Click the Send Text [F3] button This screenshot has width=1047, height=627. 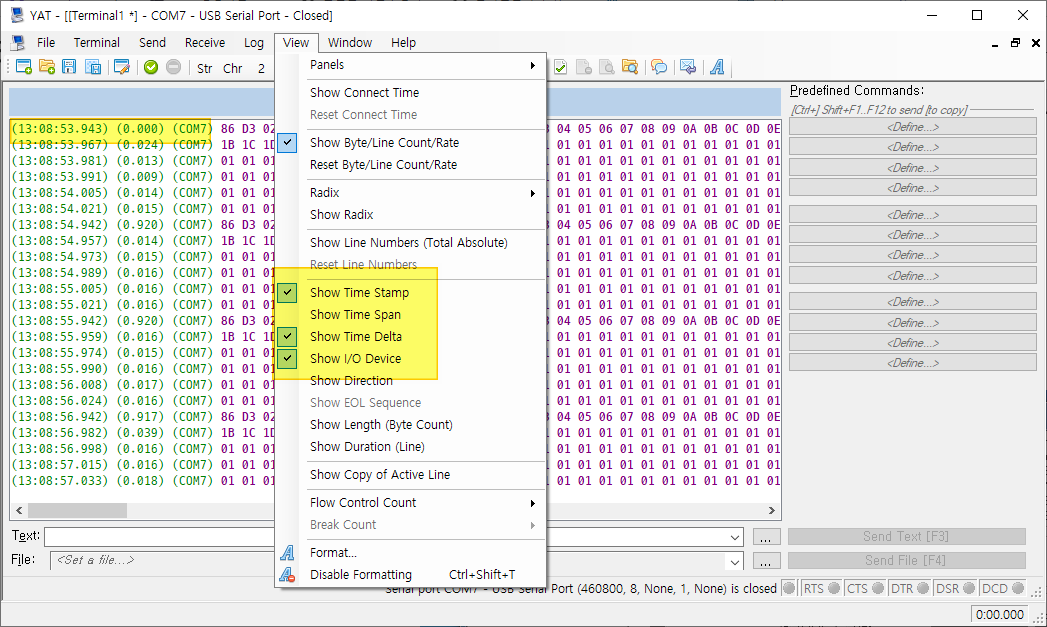click(x=906, y=536)
